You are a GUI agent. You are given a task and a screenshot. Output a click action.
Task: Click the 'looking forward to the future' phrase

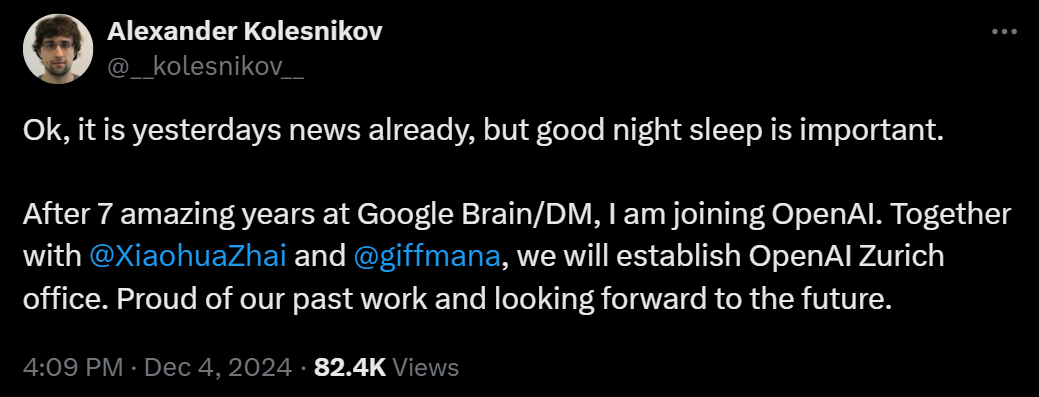click(663, 299)
